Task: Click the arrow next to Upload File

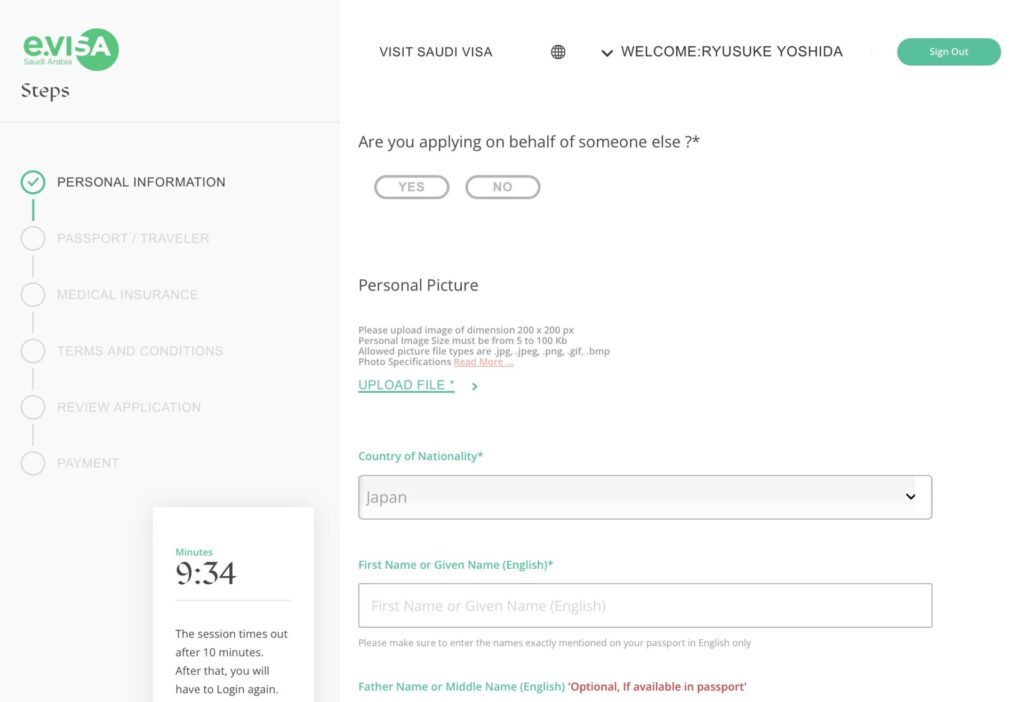Action: click(x=475, y=387)
